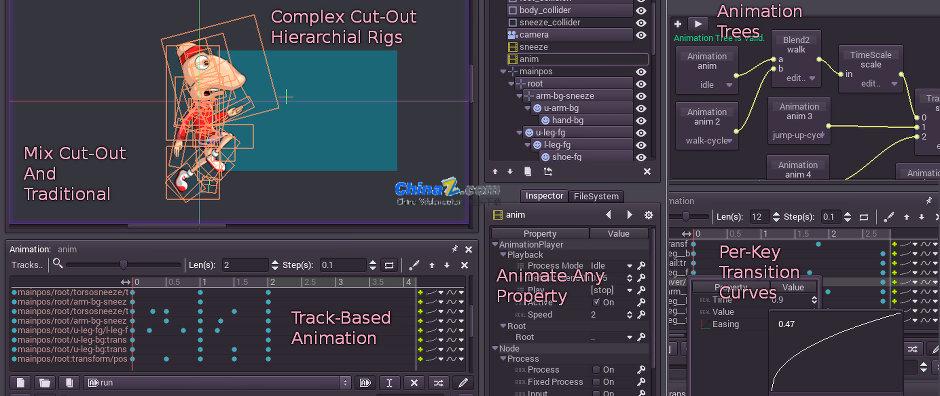The image size is (940, 396).
Task: Click the scene dock delete X icon
Action: [647, 171]
